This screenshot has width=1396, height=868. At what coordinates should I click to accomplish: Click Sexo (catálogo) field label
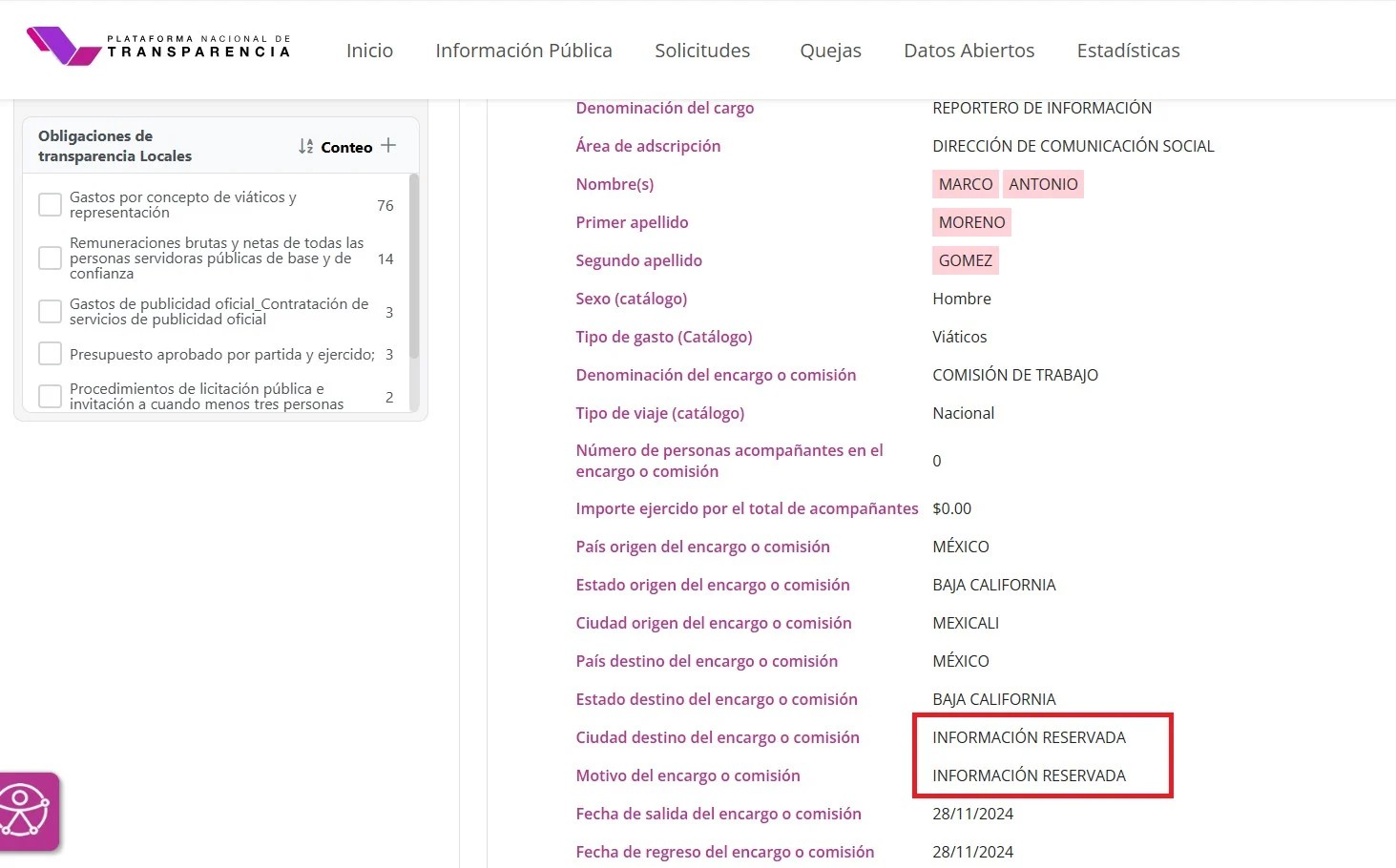(x=632, y=299)
